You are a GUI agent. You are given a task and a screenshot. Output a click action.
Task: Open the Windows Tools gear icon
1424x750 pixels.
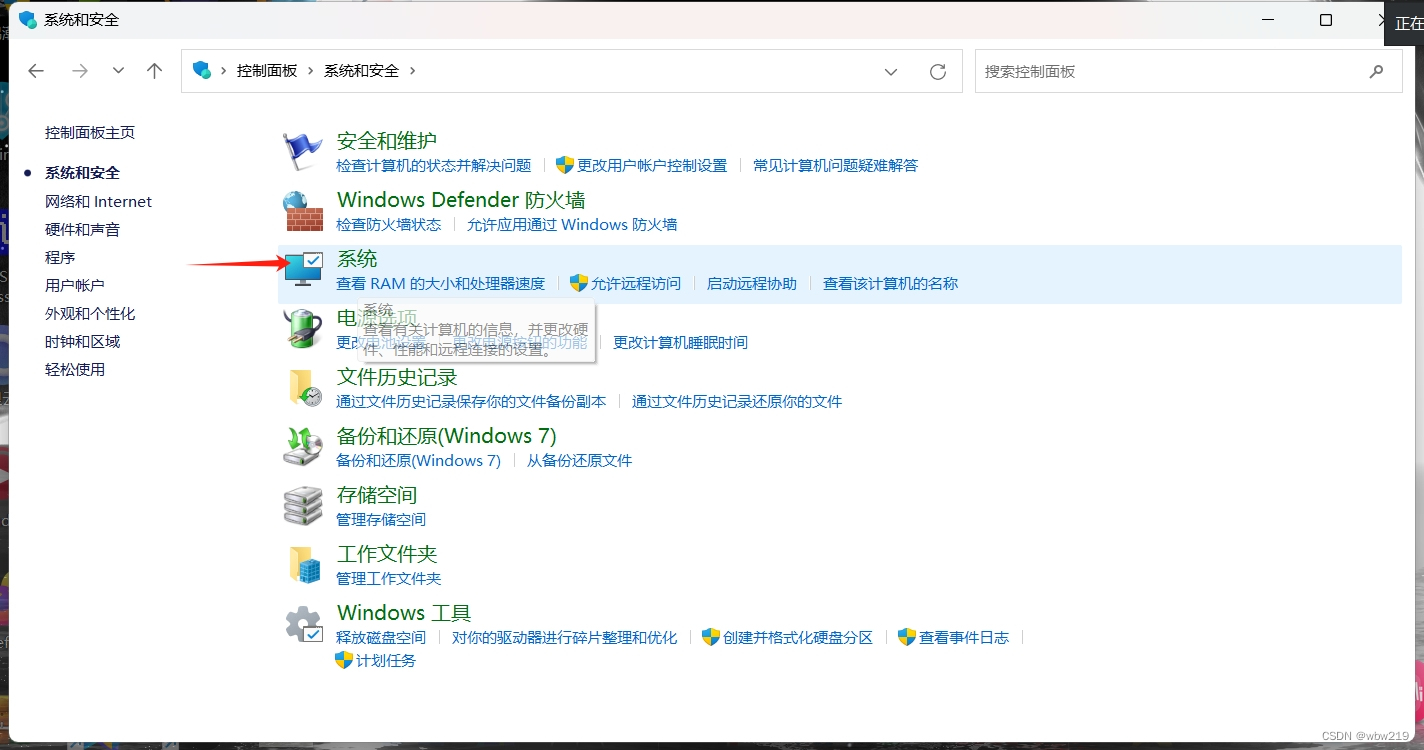point(303,623)
